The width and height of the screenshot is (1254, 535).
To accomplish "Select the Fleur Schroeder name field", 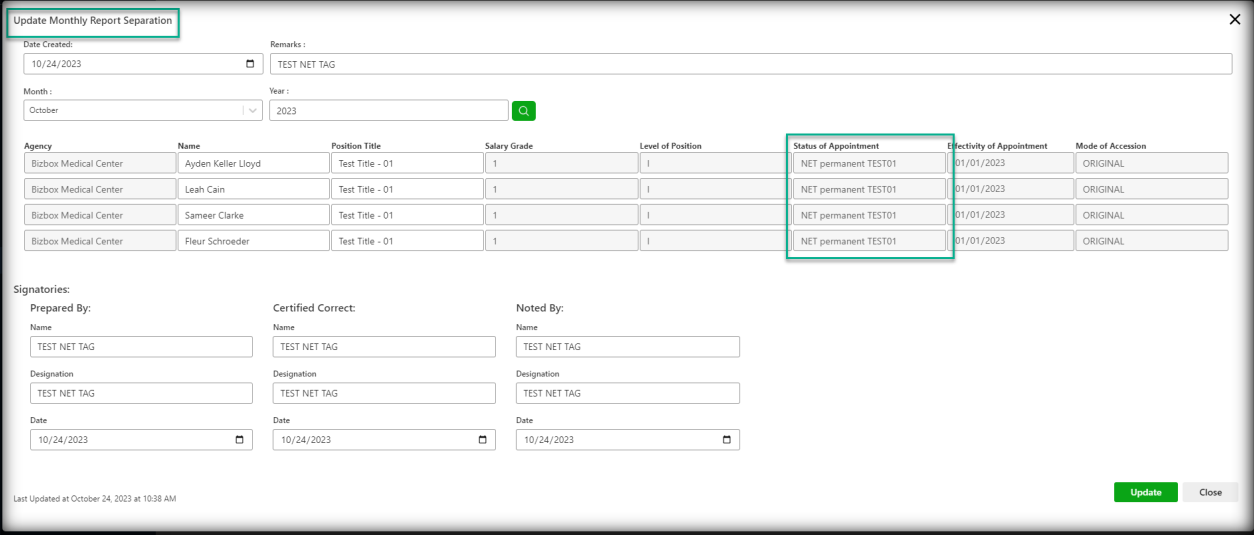I will [253, 241].
